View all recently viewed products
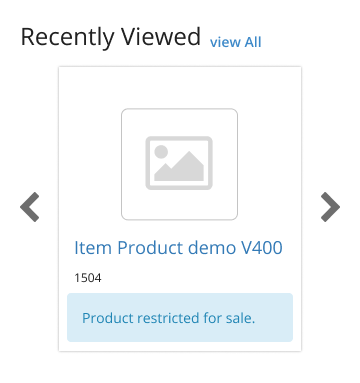Viewport: 360px width, 383px height. point(236,42)
